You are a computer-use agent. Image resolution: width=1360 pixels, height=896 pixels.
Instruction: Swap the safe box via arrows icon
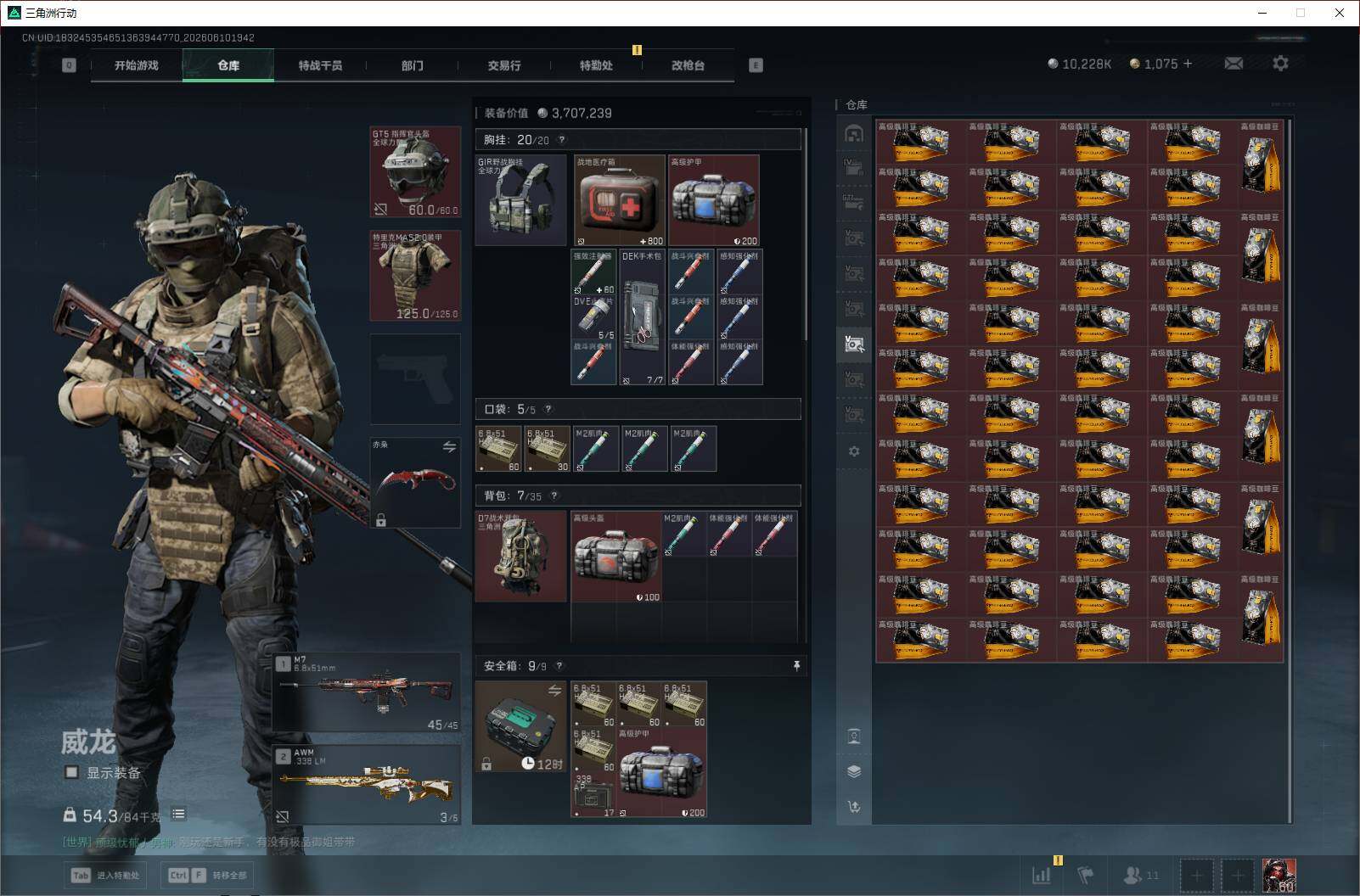(x=554, y=691)
